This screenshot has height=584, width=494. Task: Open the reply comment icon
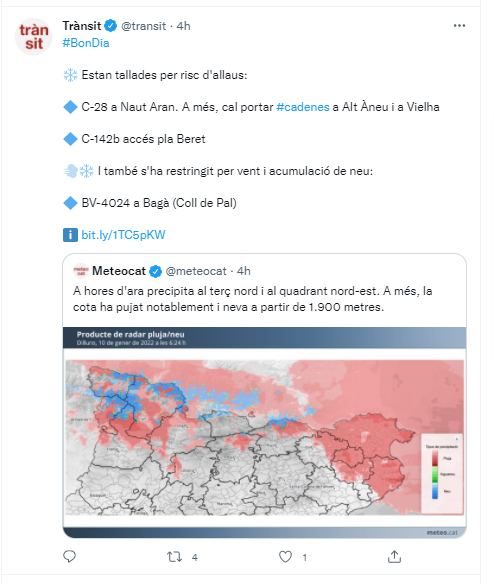[69, 556]
